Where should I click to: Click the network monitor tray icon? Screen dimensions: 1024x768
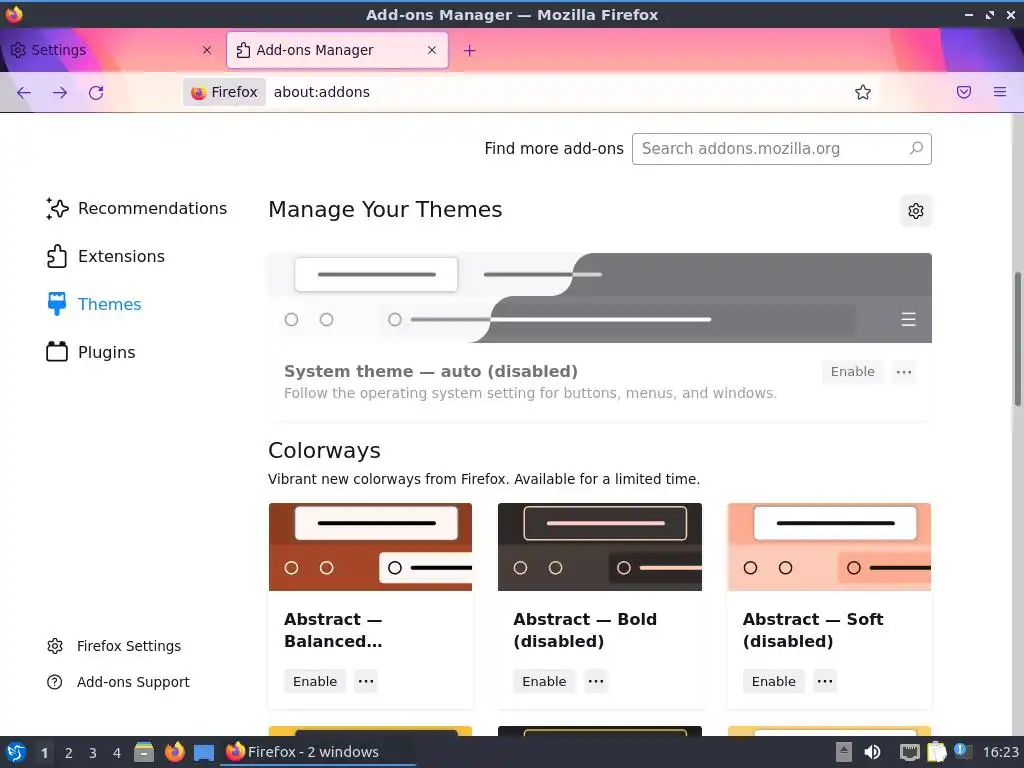point(909,752)
